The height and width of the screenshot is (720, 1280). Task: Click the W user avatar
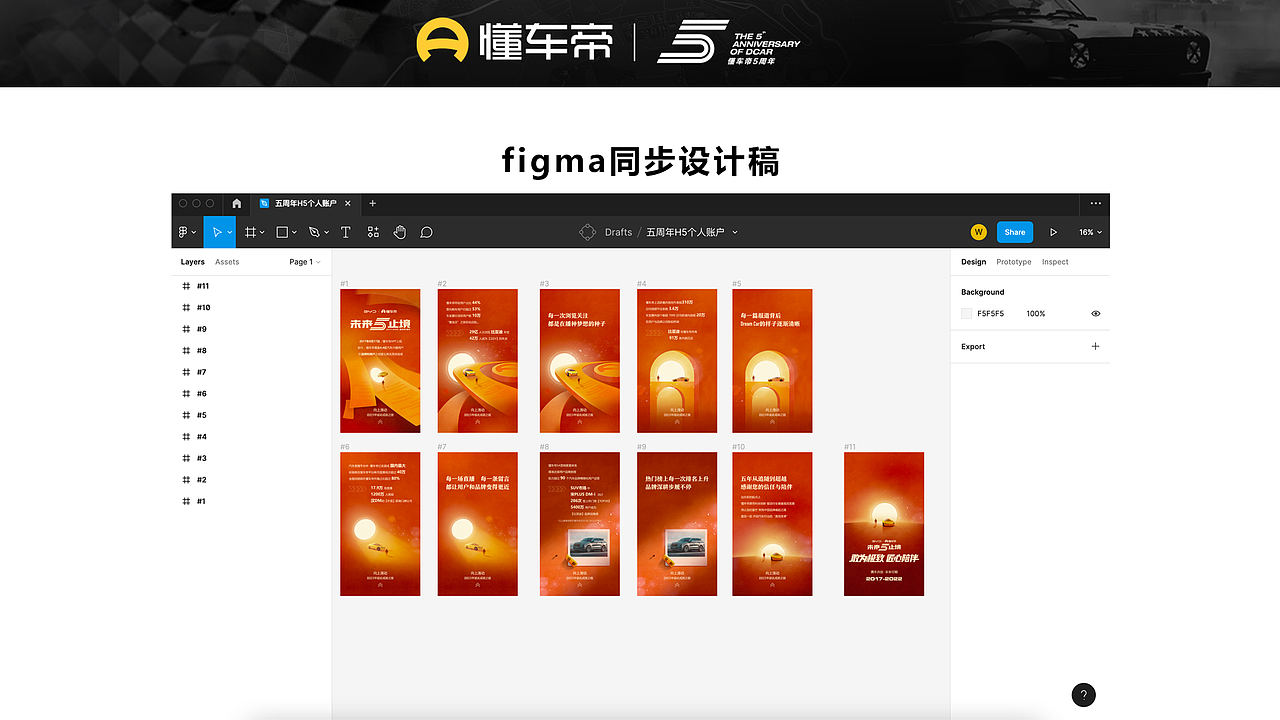(x=979, y=232)
